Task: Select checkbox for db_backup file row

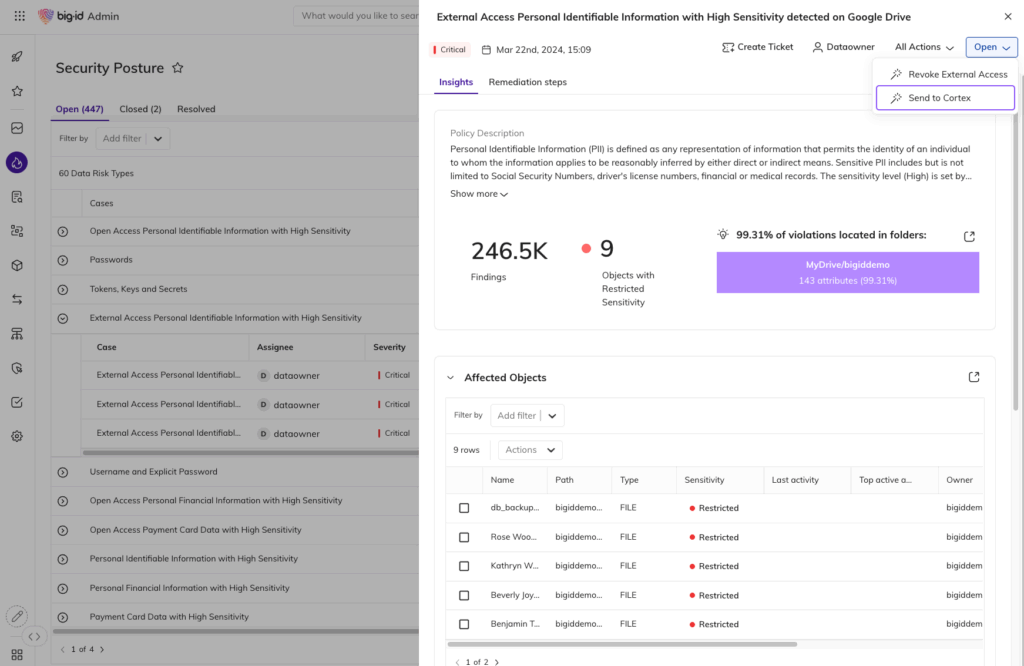Action: click(464, 508)
